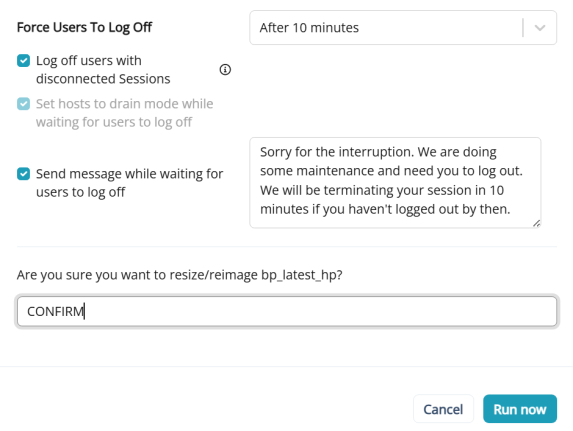Click the word "Sorry" in the message box
The width and height of the screenshot is (573, 431).
pos(276,152)
